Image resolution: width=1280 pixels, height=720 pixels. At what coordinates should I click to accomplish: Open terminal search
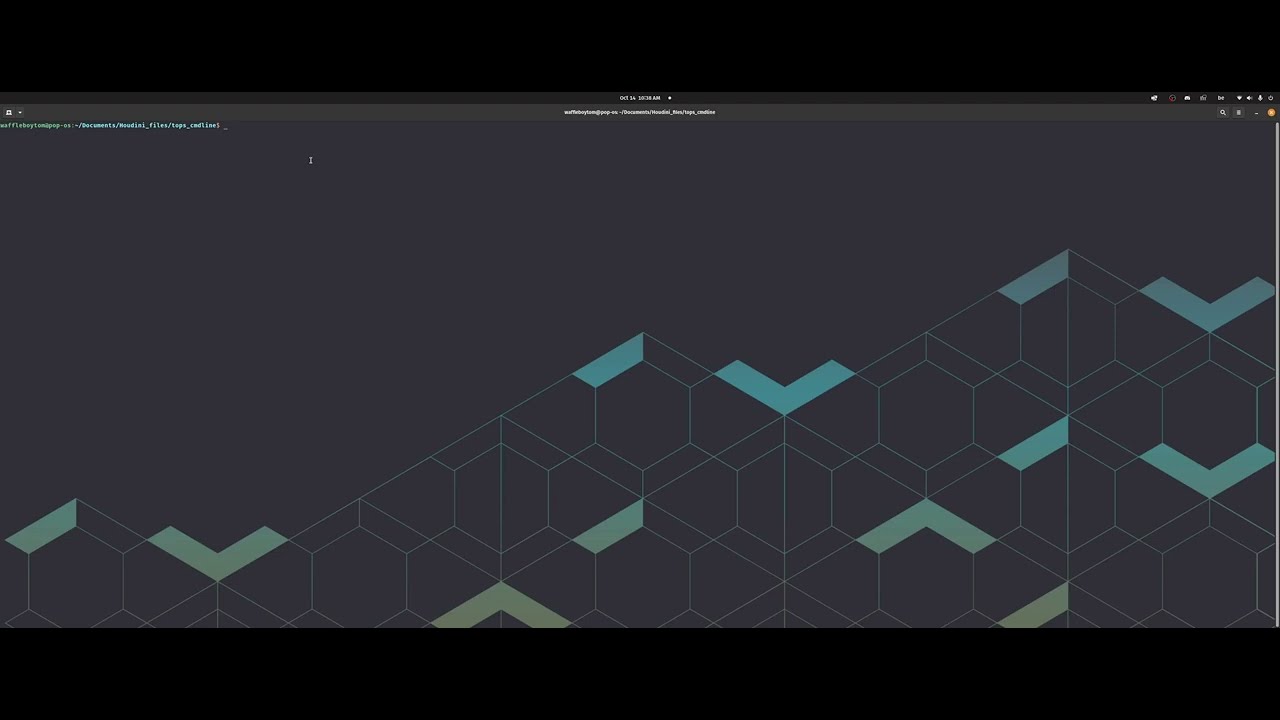click(x=1222, y=112)
